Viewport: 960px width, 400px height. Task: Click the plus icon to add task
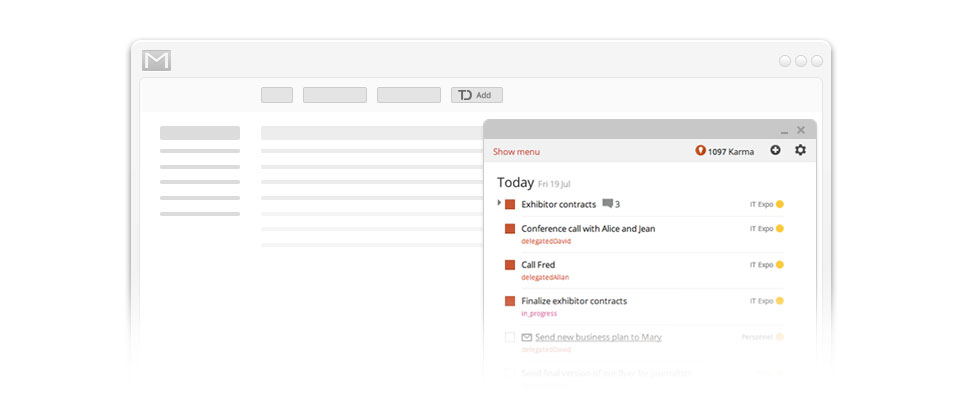click(775, 151)
